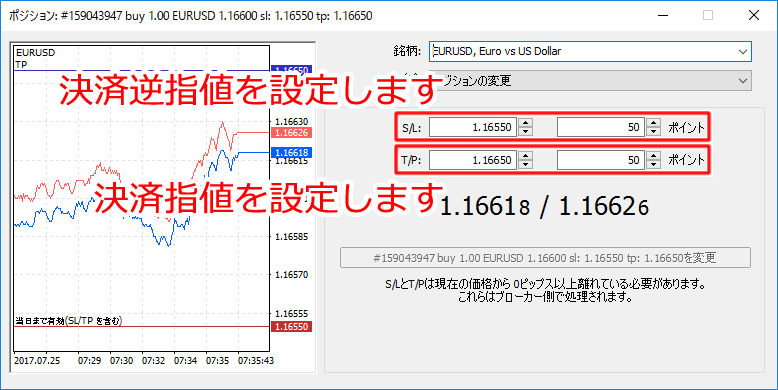Increase the T/P price with the up arrow
778x390 pixels.
tap(525, 155)
